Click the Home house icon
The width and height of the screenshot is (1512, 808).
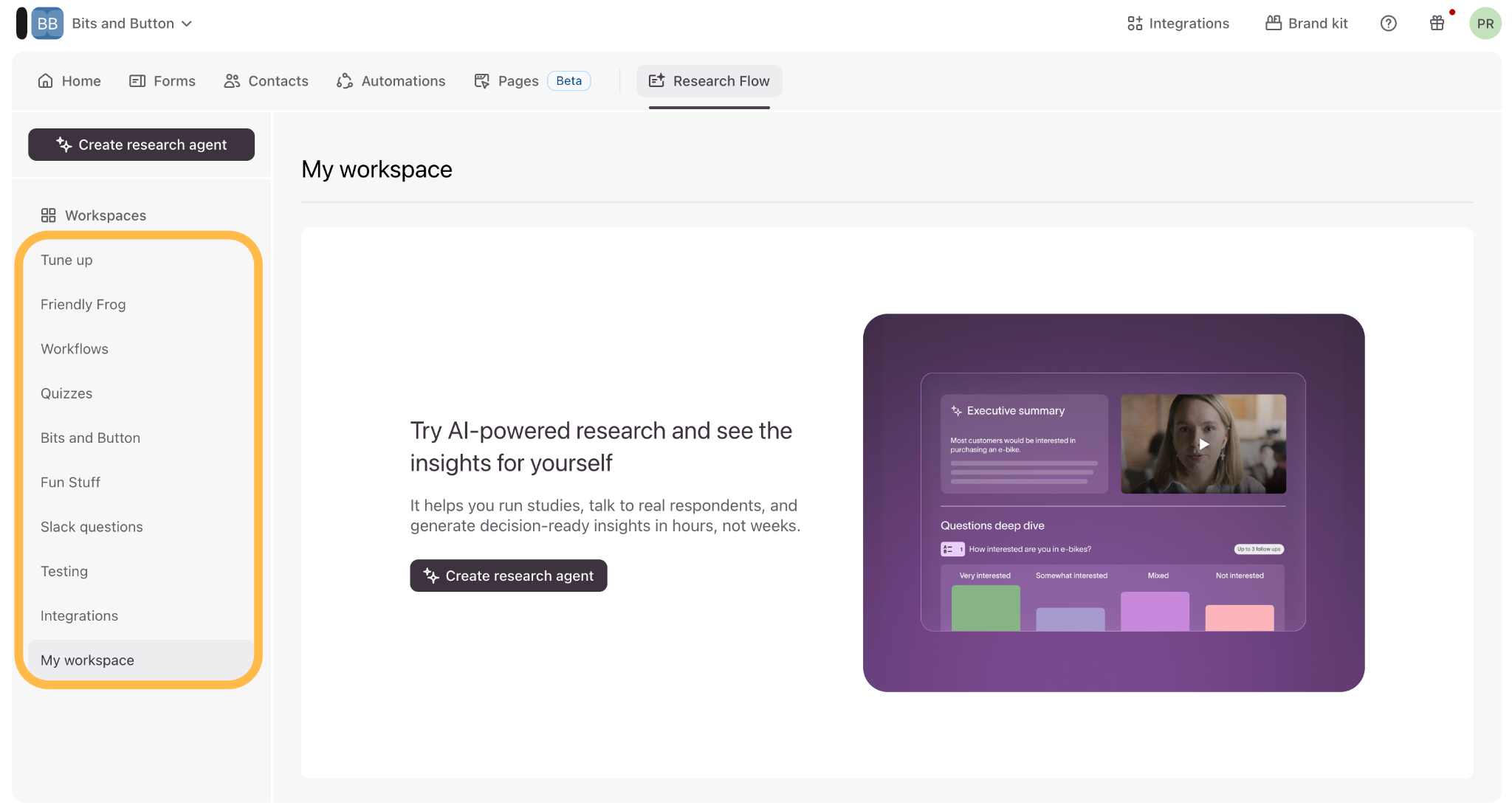pos(46,81)
